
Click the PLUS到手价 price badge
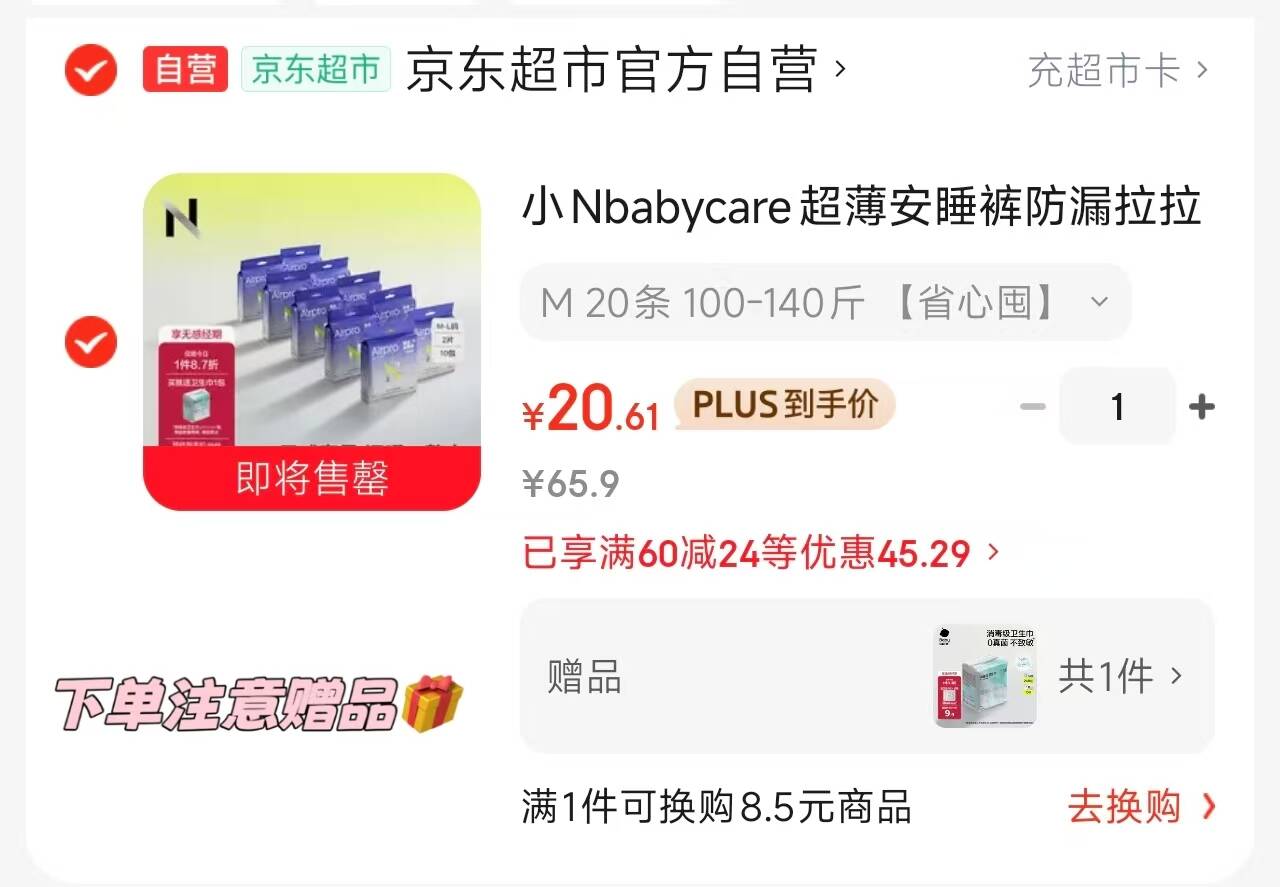[784, 405]
